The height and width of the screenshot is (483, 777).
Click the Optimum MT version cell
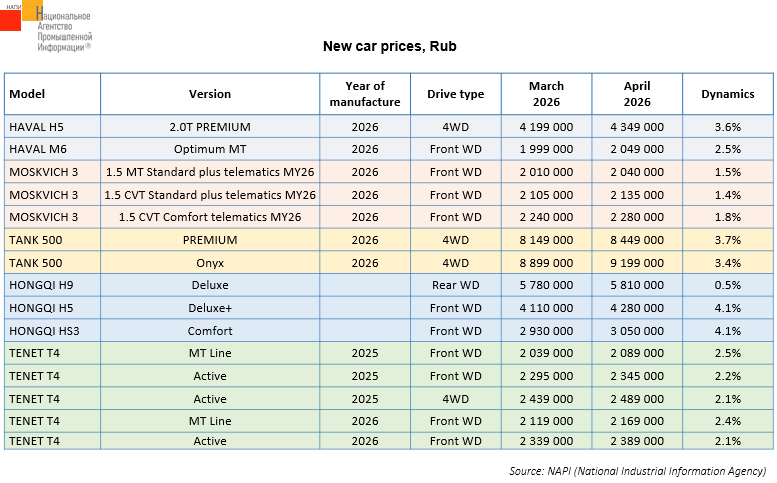[210, 149]
